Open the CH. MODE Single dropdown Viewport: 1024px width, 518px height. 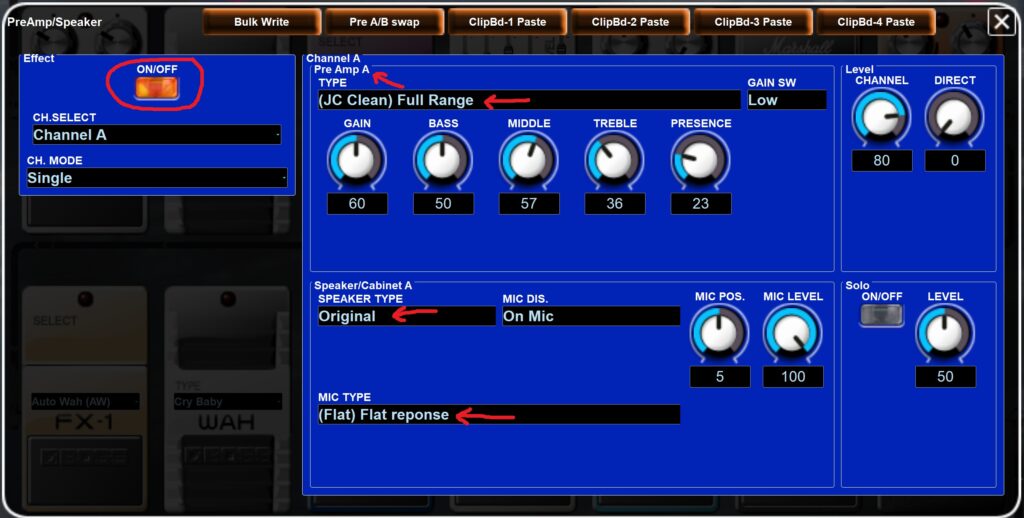click(156, 178)
